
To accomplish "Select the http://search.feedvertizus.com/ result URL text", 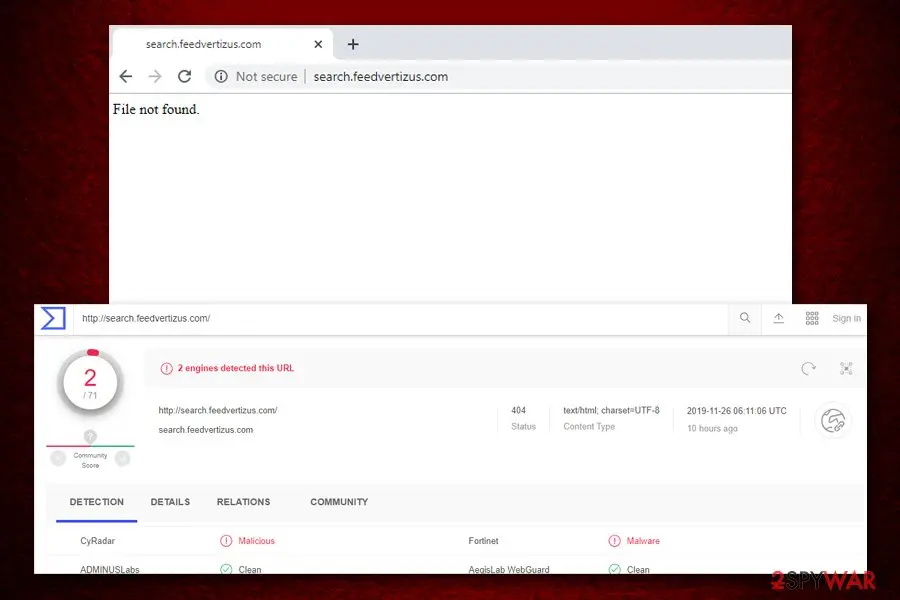I will (218, 410).
